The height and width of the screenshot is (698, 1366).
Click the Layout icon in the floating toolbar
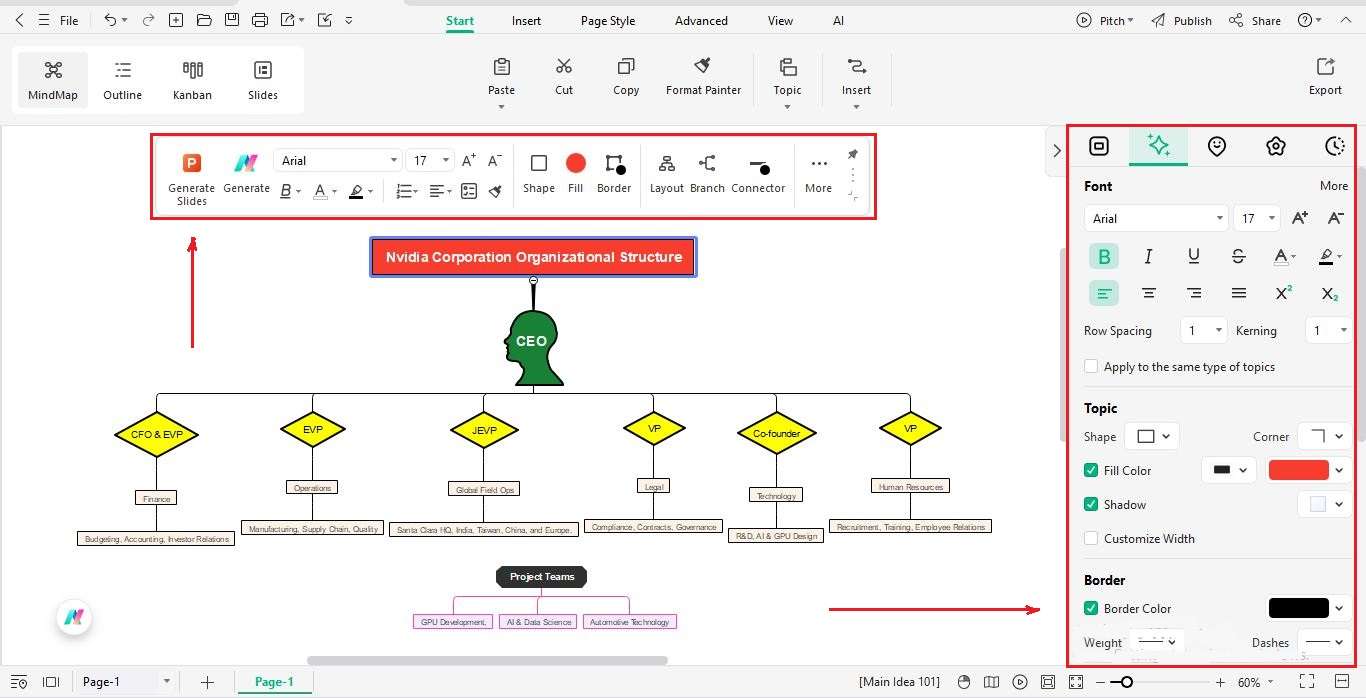point(666,172)
